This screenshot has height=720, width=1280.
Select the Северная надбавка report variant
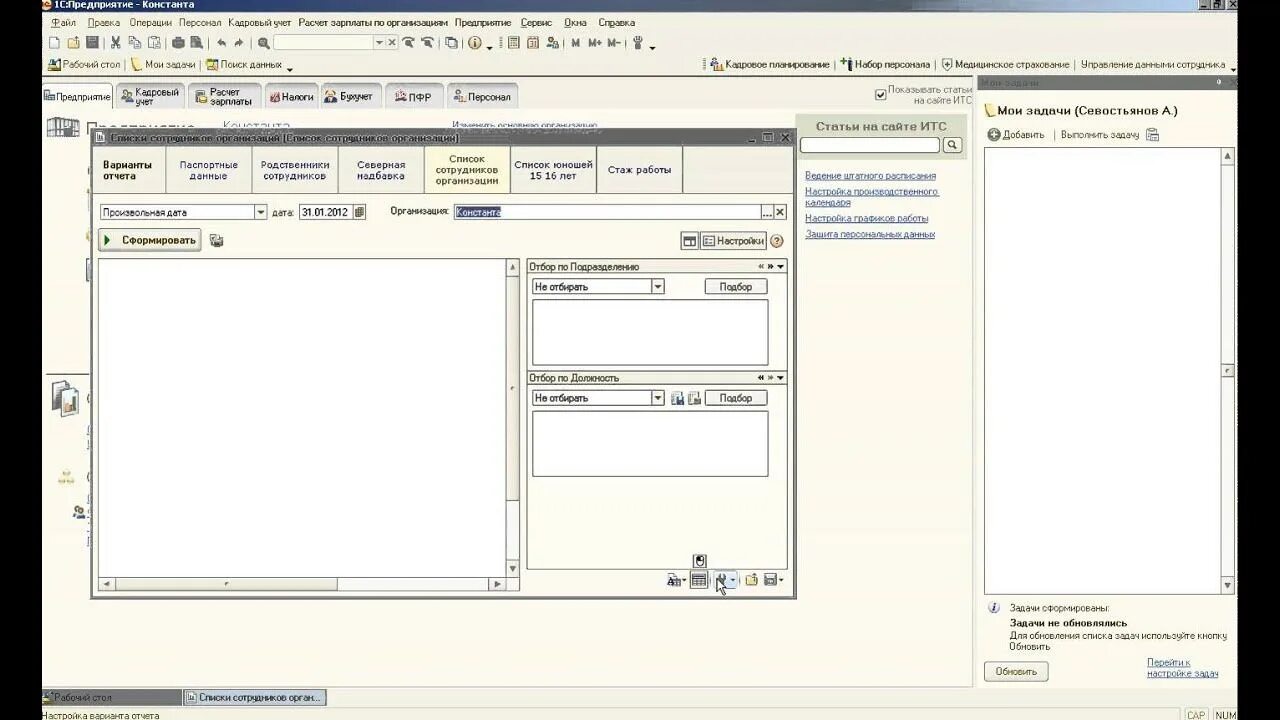click(x=381, y=170)
